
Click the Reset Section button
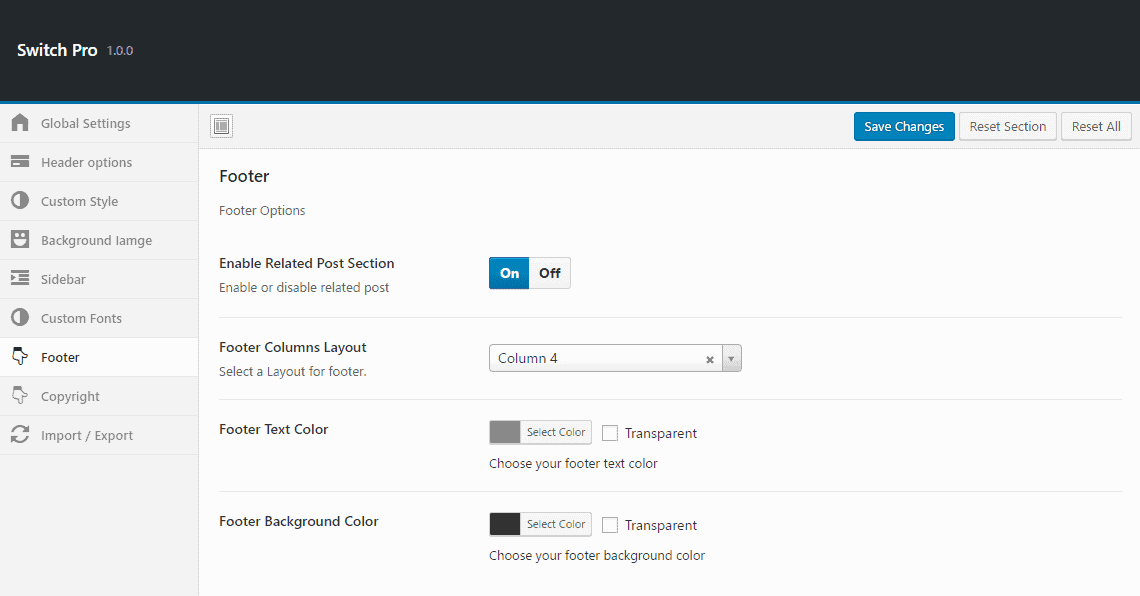coord(1007,127)
